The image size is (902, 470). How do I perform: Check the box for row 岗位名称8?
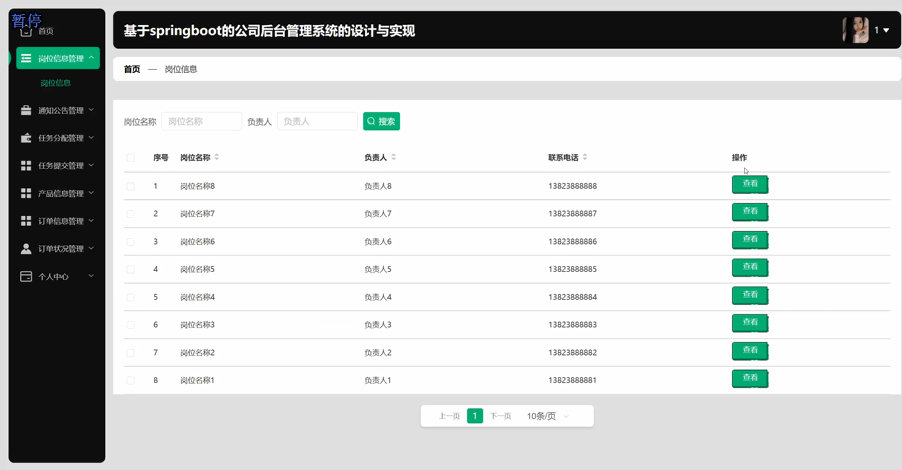pos(131,186)
